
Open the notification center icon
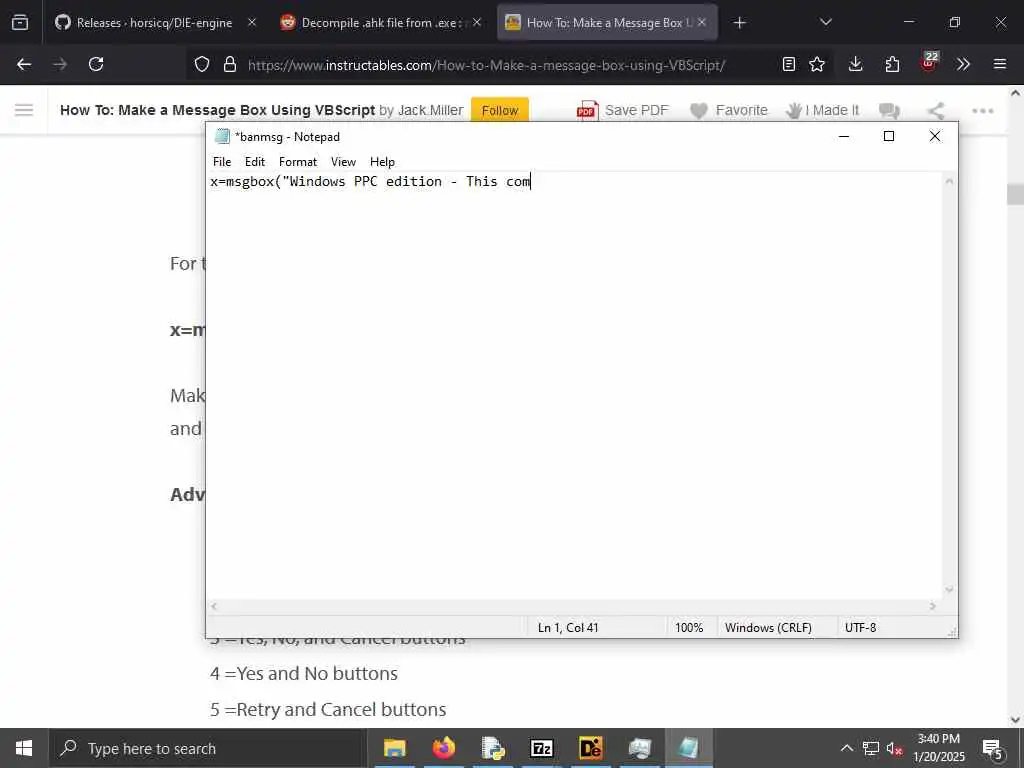click(993, 749)
